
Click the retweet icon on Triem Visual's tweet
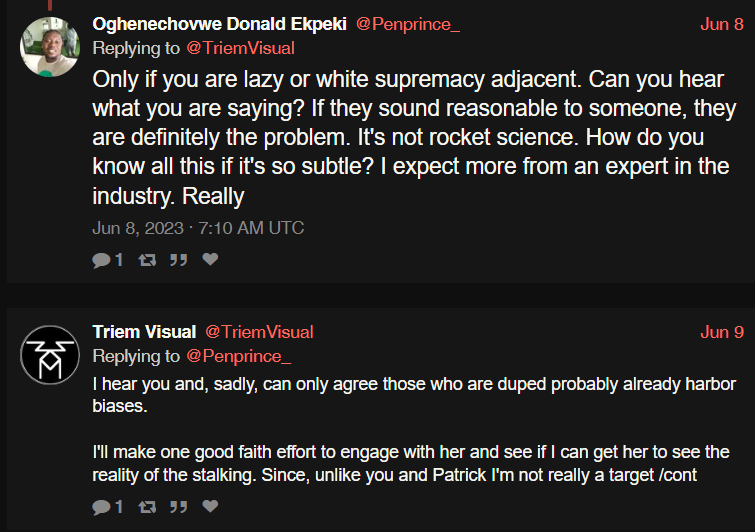tap(147, 507)
